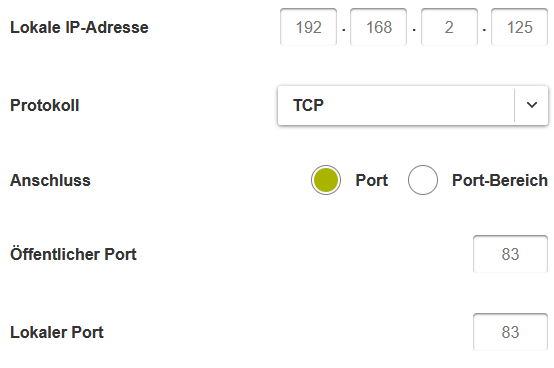The image size is (554, 368).
Task: Click the Port option label text
Action: click(x=371, y=180)
